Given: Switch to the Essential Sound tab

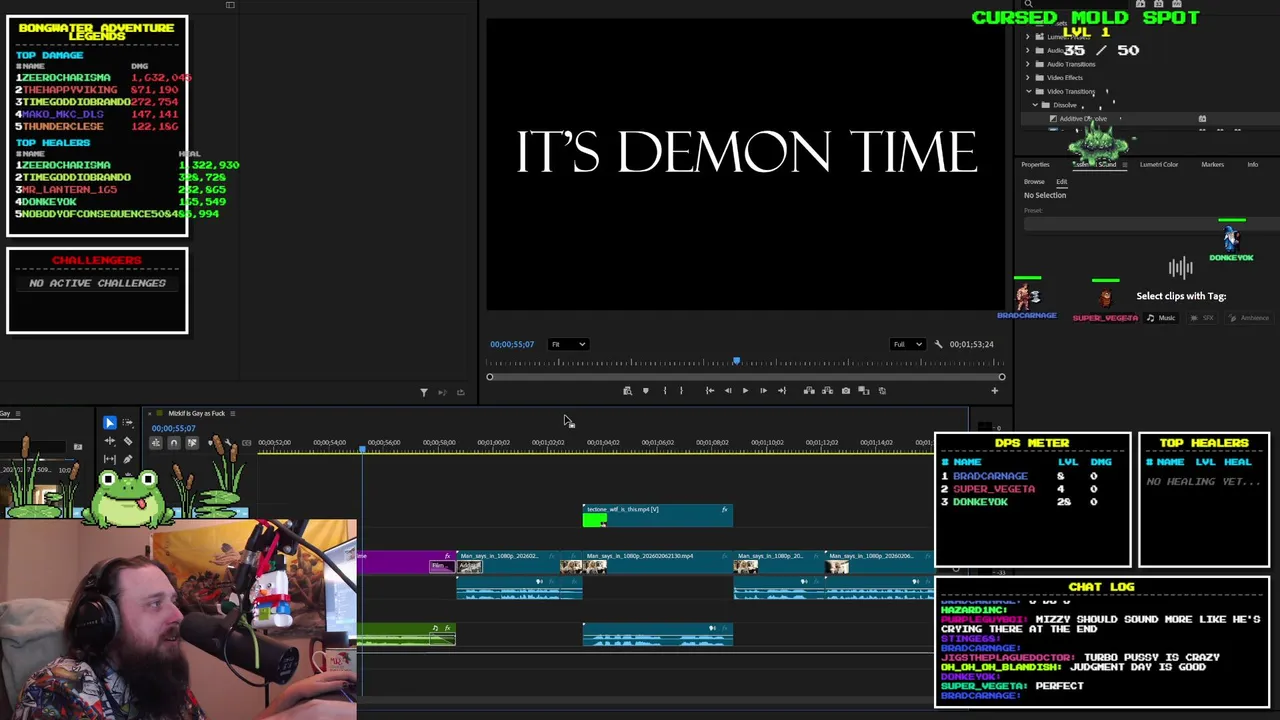Looking at the screenshot, I should [x=1094, y=164].
